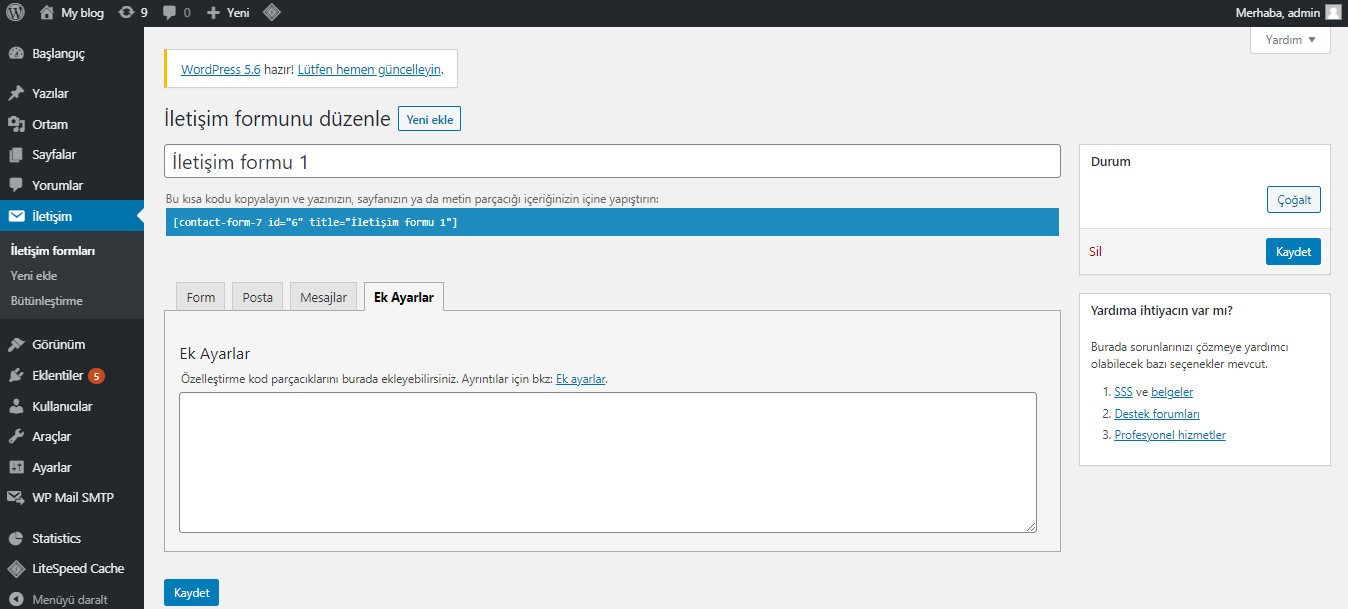Click Merhaba, admin account text

(1278, 13)
